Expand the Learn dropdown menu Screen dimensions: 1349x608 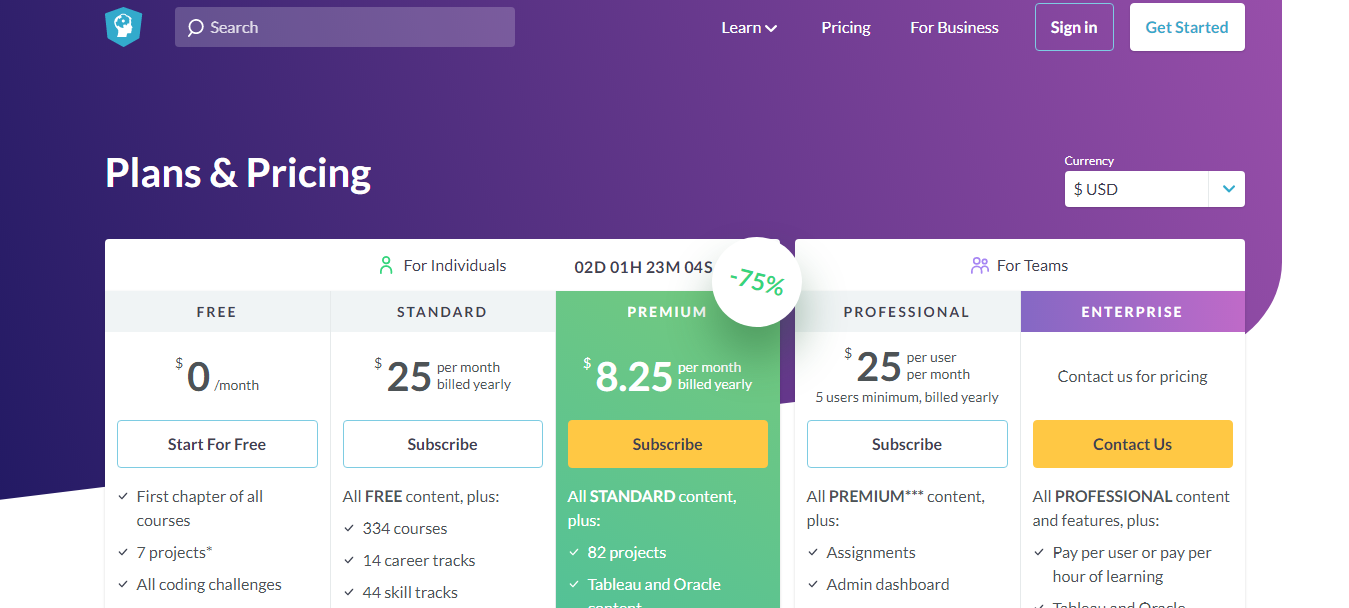tap(749, 28)
